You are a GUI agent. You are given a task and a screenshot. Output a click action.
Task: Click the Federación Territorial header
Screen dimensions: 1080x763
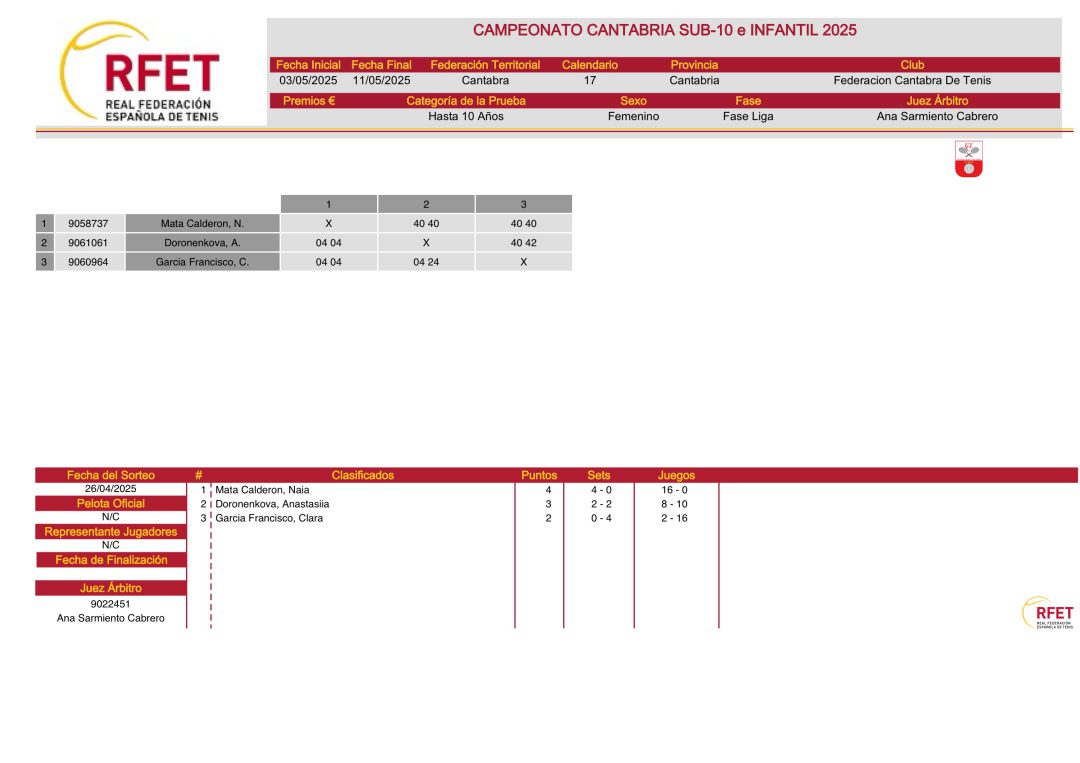point(485,65)
